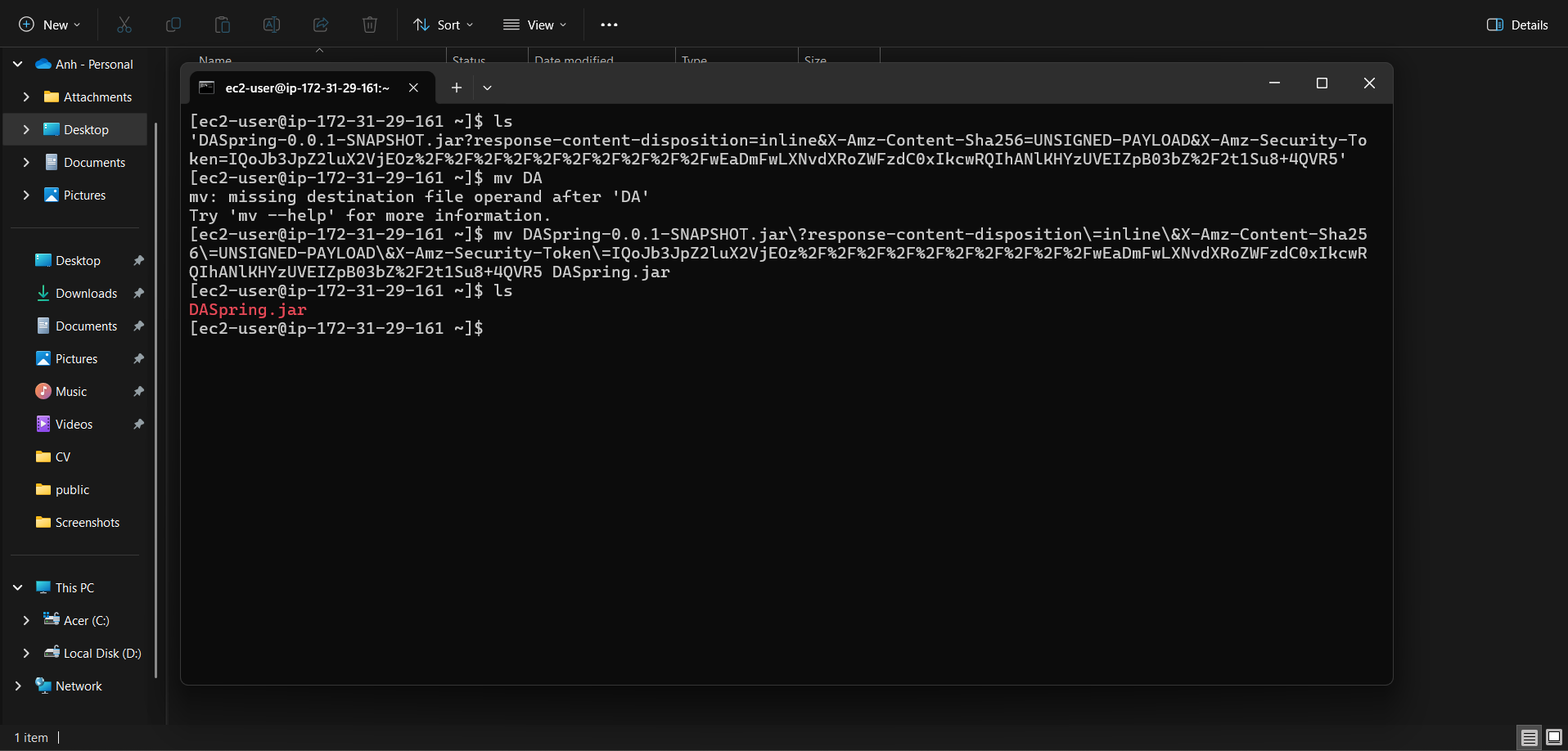Click the Paste clipboard icon
Image resolution: width=1568 pixels, height=751 pixels.
click(223, 25)
